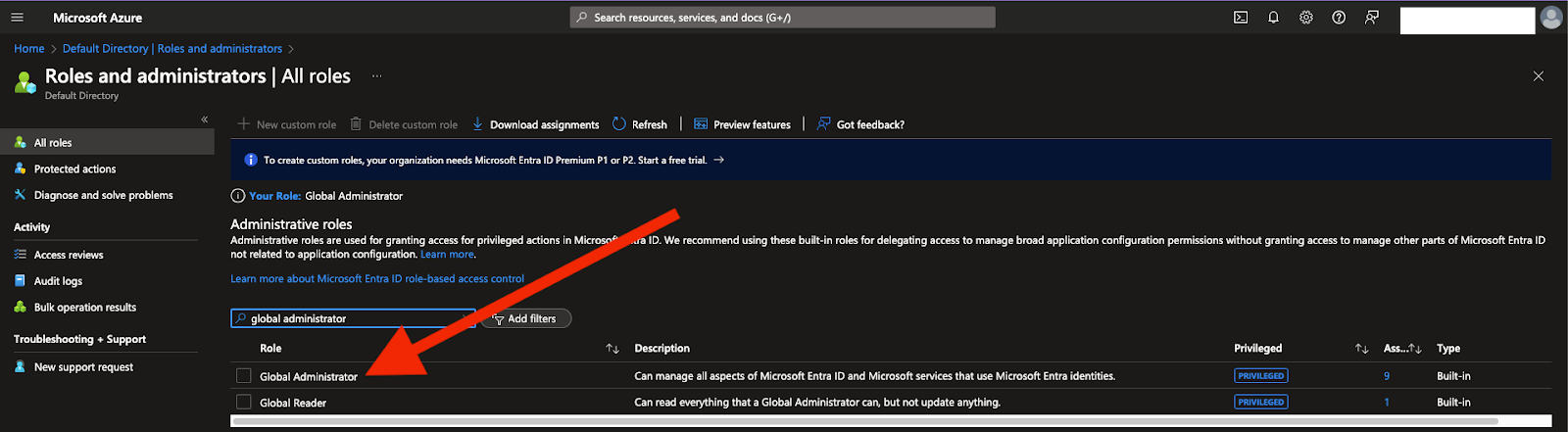Collapse the left sidebar with the chevron
Viewport: 1568px width, 432px height.
click(x=205, y=120)
